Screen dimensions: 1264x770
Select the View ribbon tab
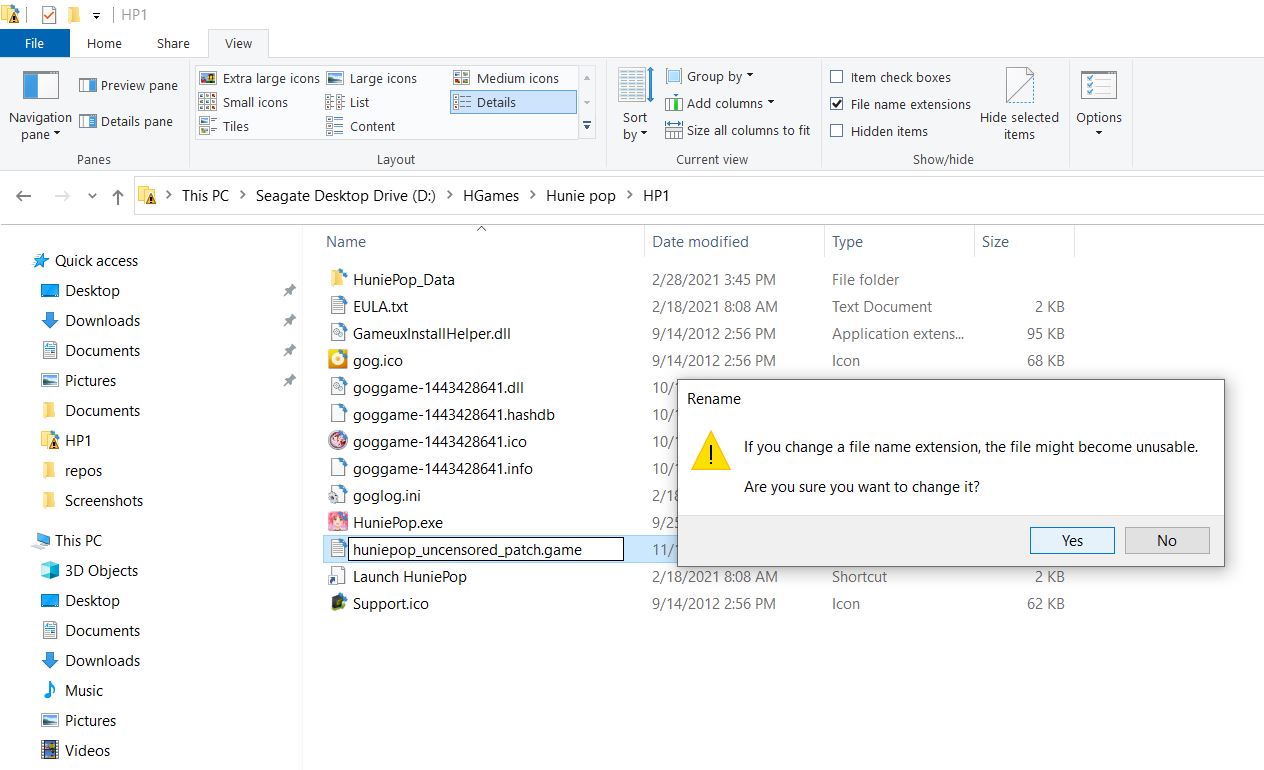coord(239,43)
